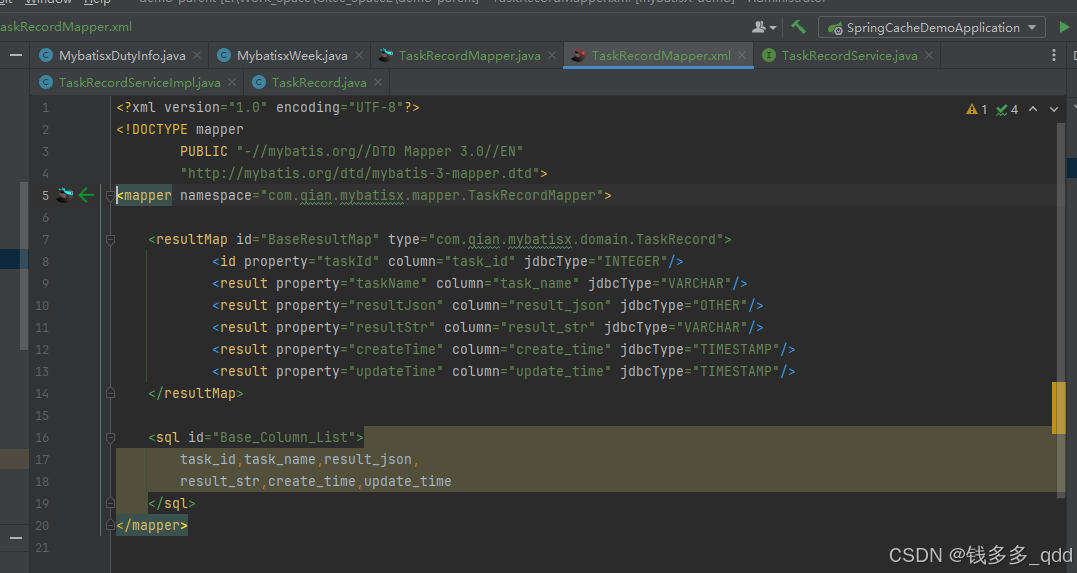Open the SpringCacheDemoApplication run configuration dropdown
Image resolution: width=1077 pixels, height=573 pixels.
(x=932, y=27)
